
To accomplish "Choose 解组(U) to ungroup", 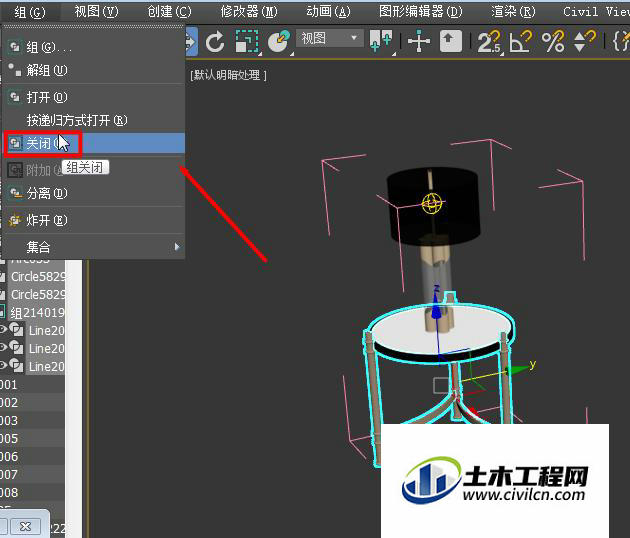I will (x=94, y=70).
